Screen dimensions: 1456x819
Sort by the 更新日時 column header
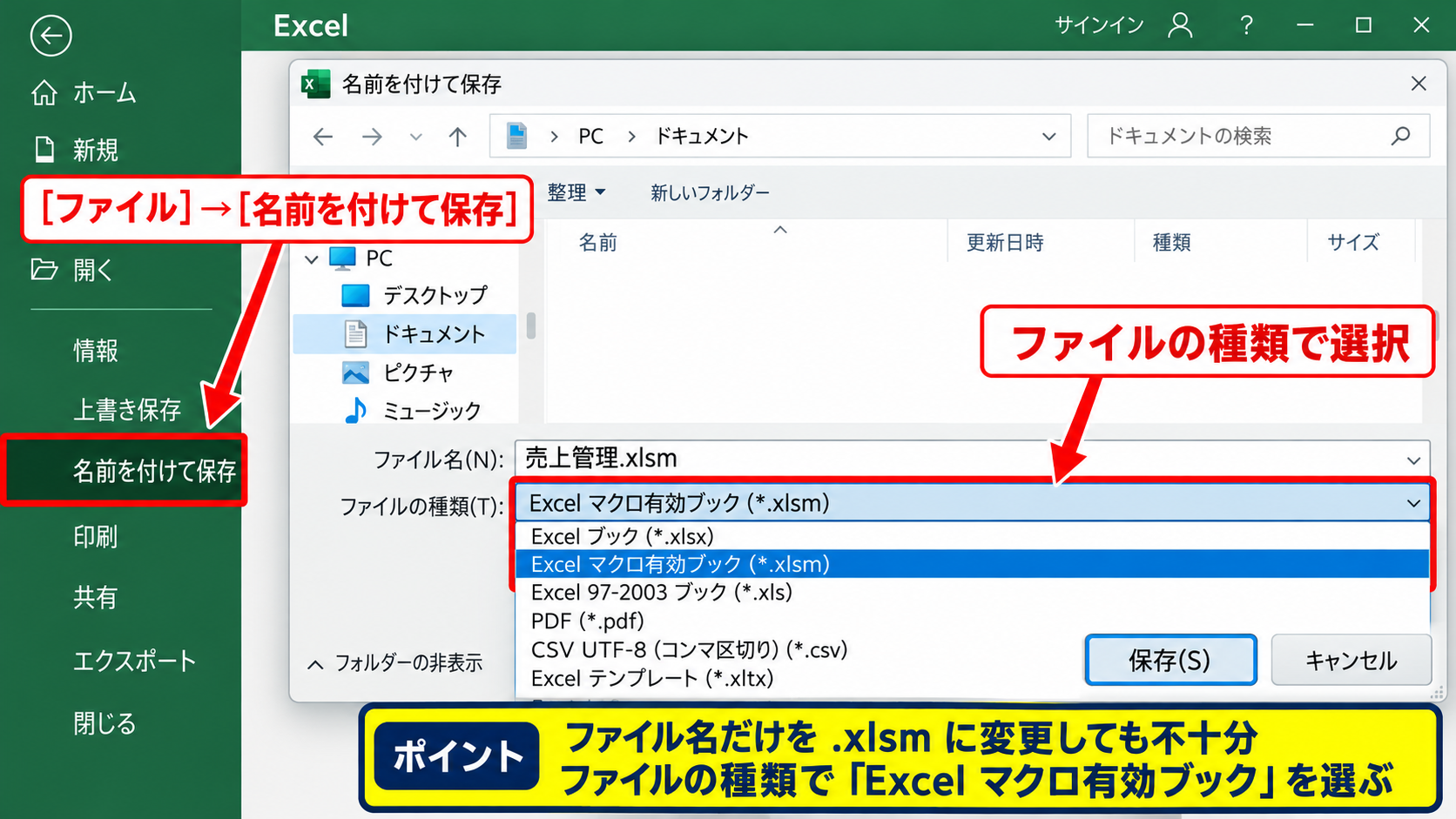(1005, 242)
